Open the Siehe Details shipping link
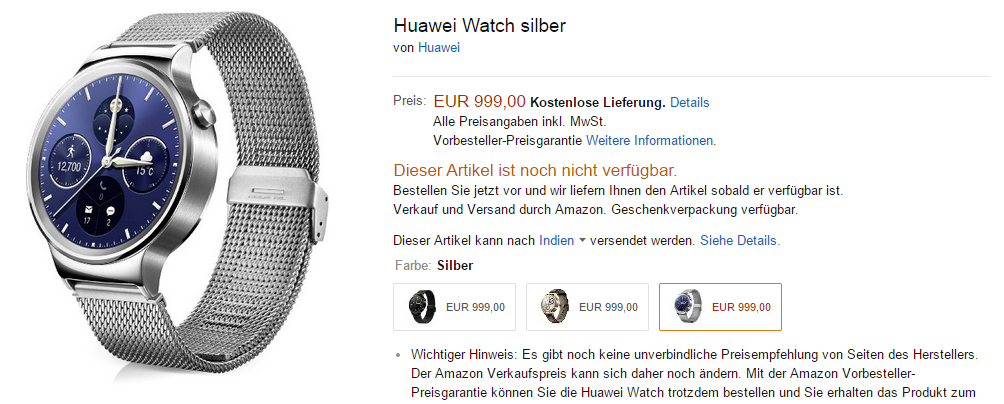The image size is (1004, 404). [740, 241]
